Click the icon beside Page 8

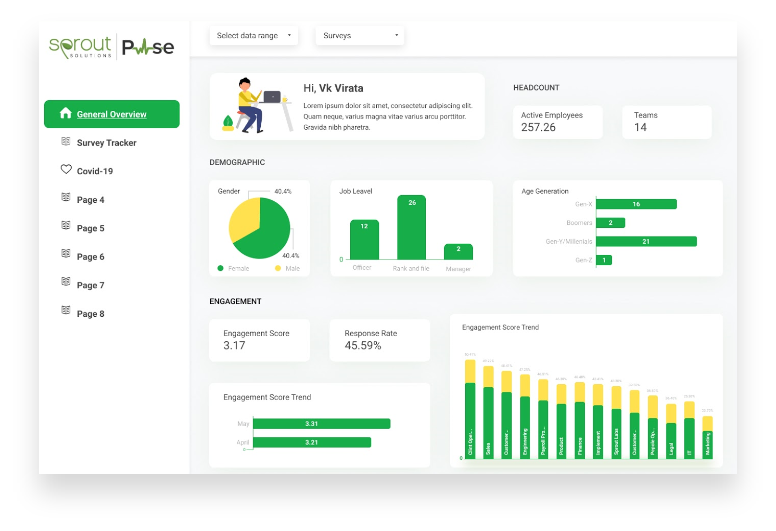66,313
